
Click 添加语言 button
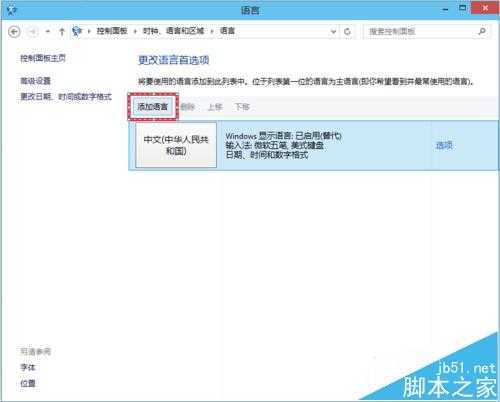click(x=153, y=107)
